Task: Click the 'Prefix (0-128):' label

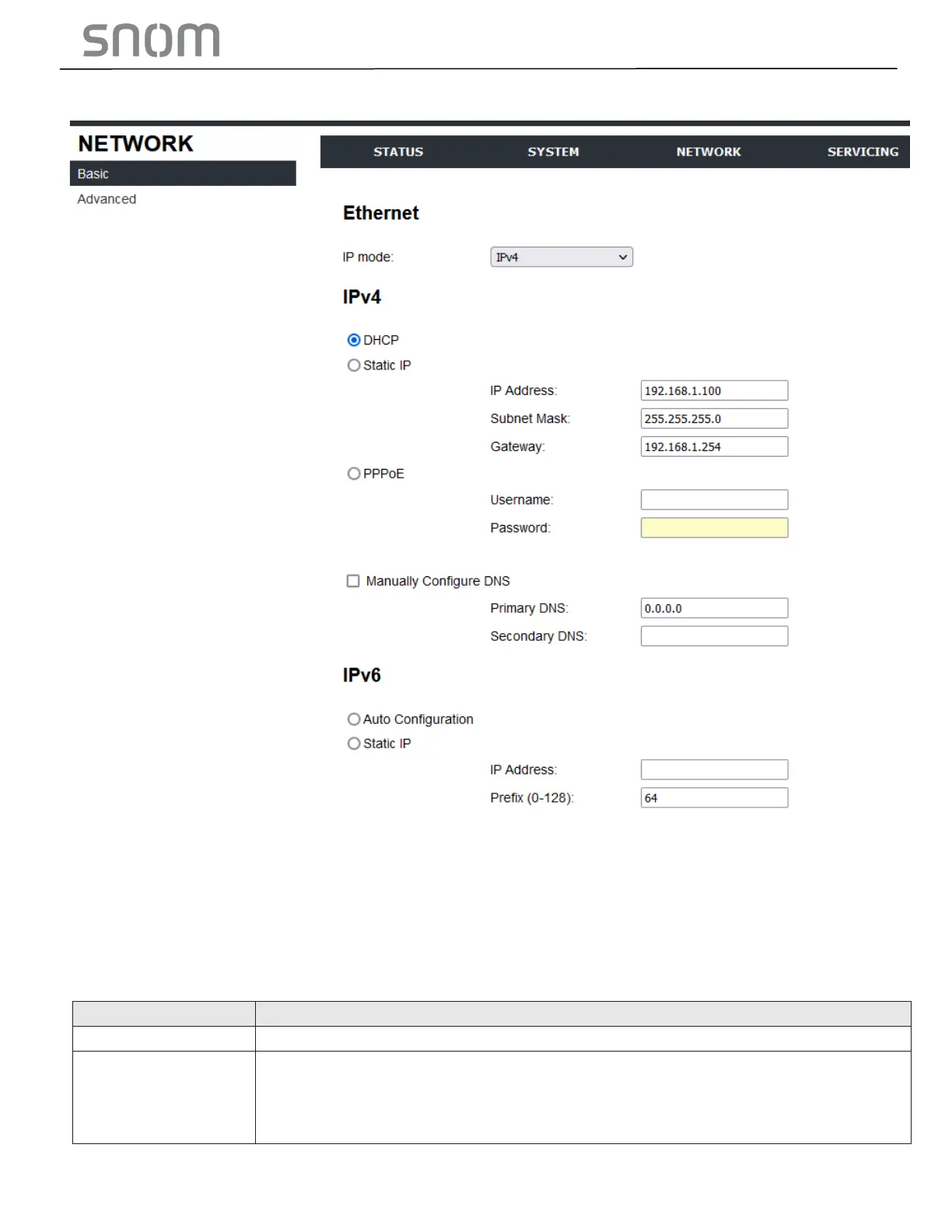Action: [532, 798]
